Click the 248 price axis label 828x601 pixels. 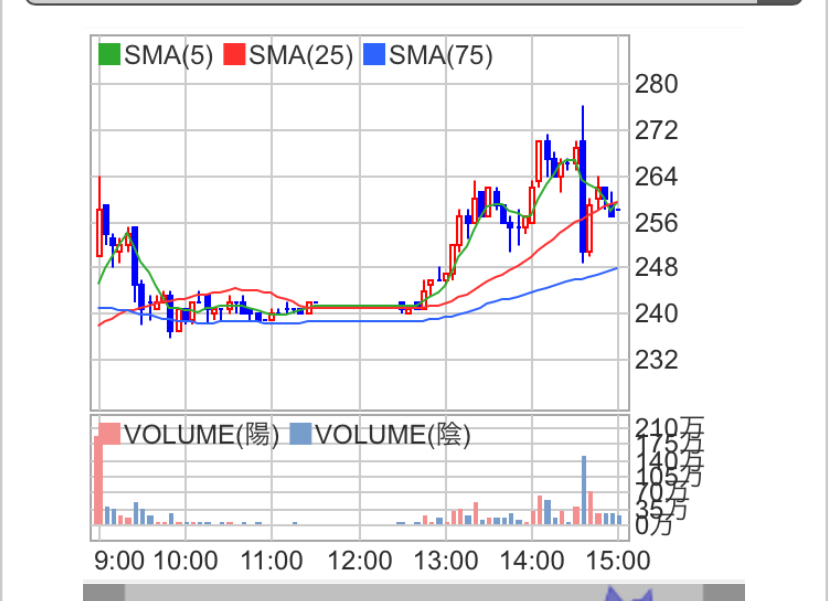pyautogui.click(x=656, y=268)
